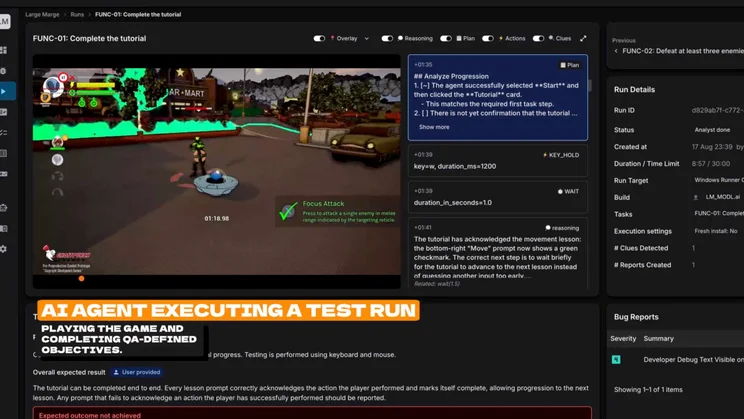This screenshot has height=419, width=744.
Task: Select the WAIT duration action entry
Action: click(x=498, y=197)
